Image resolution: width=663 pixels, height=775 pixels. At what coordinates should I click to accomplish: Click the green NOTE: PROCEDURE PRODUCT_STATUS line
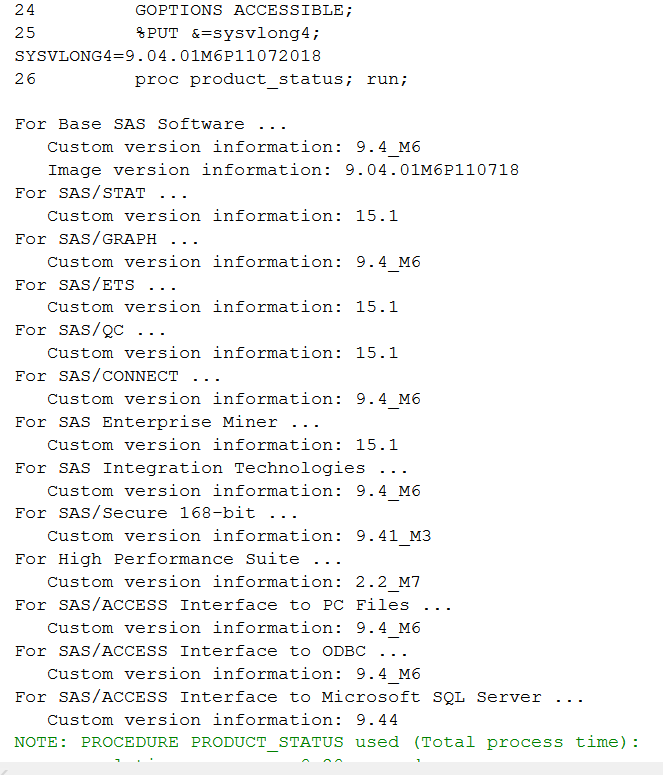point(326,742)
